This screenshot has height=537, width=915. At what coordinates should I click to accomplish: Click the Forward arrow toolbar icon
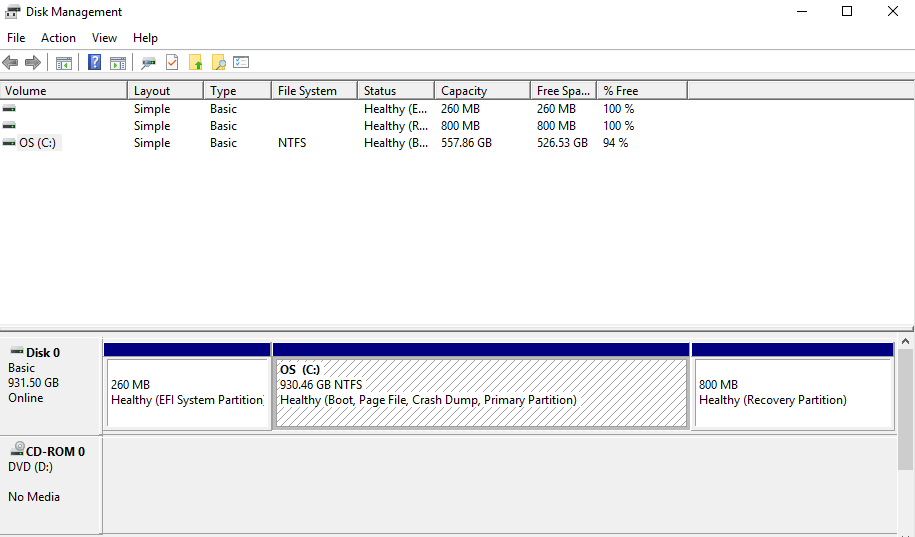click(x=33, y=62)
